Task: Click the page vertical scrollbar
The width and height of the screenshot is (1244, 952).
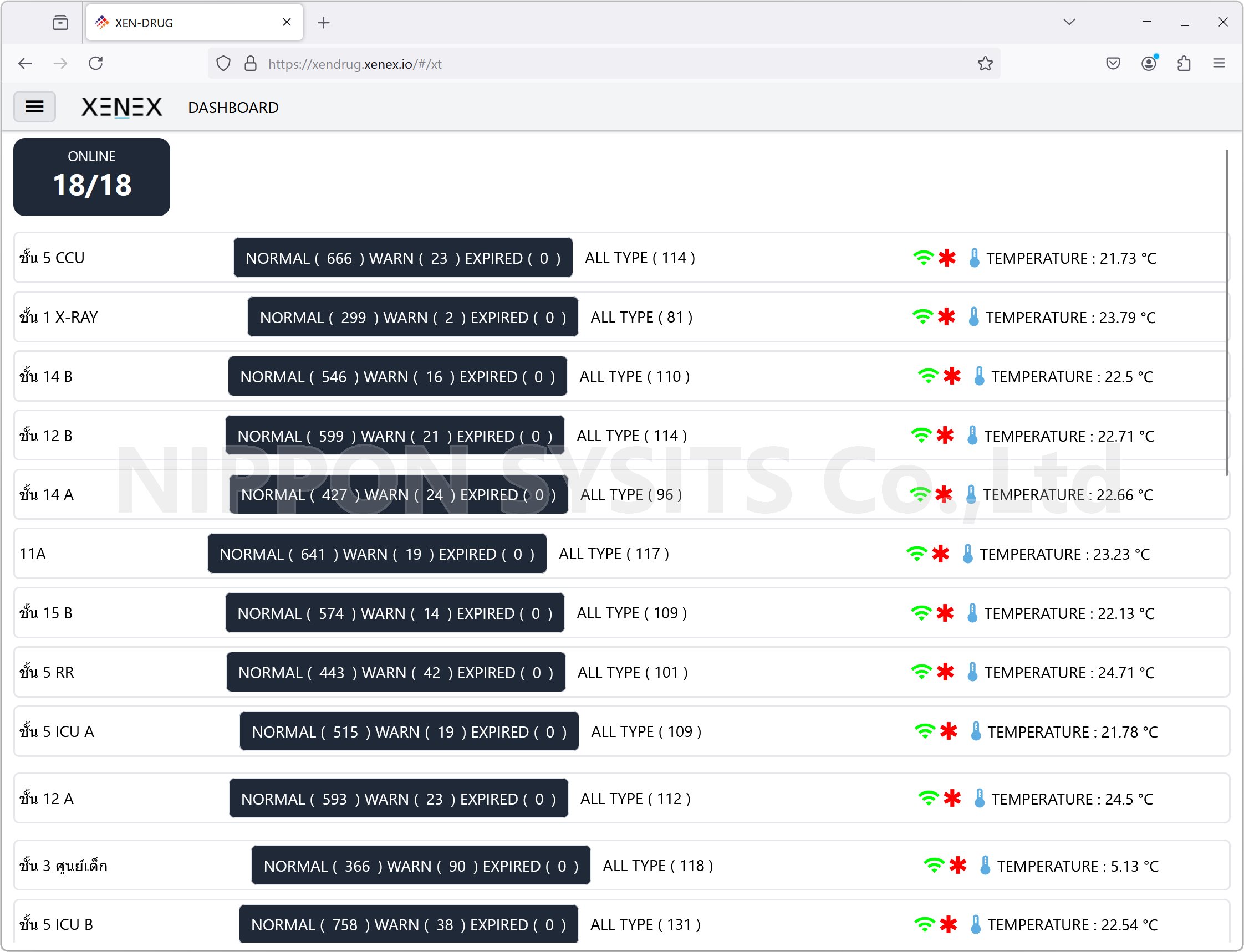Action: [1226, 311]
